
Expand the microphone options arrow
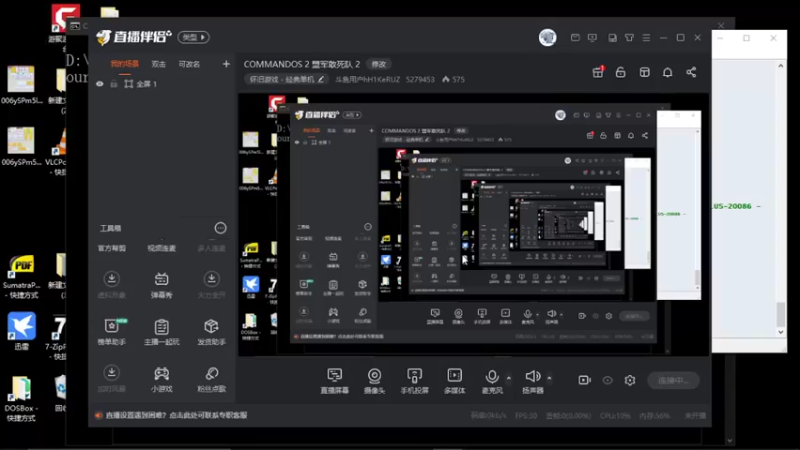(509, 378)
